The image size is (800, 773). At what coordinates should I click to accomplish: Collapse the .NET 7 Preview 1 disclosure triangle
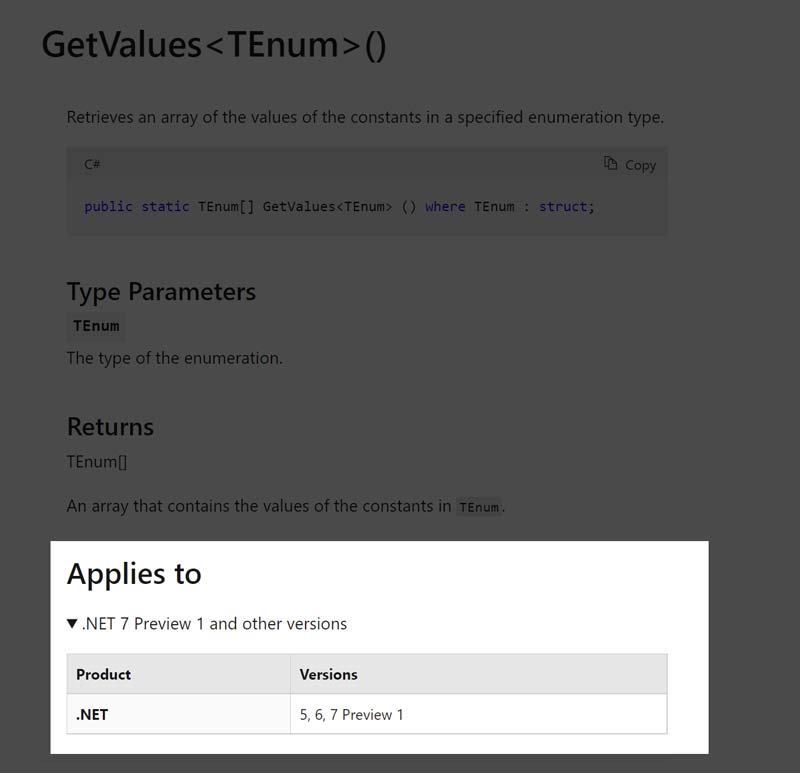click(72, 624)
